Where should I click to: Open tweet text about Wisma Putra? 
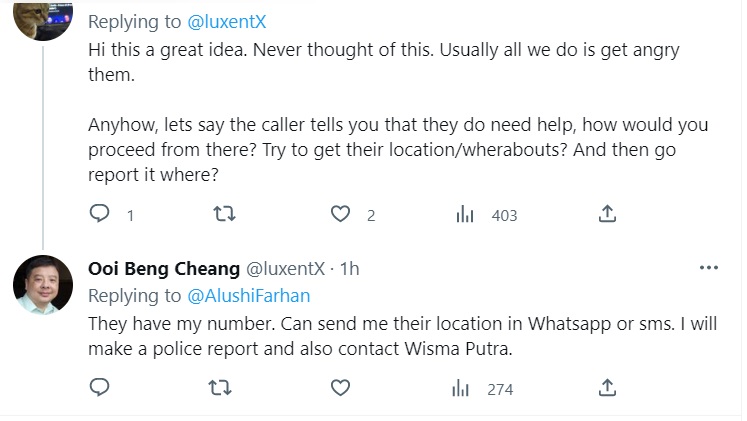400,336
